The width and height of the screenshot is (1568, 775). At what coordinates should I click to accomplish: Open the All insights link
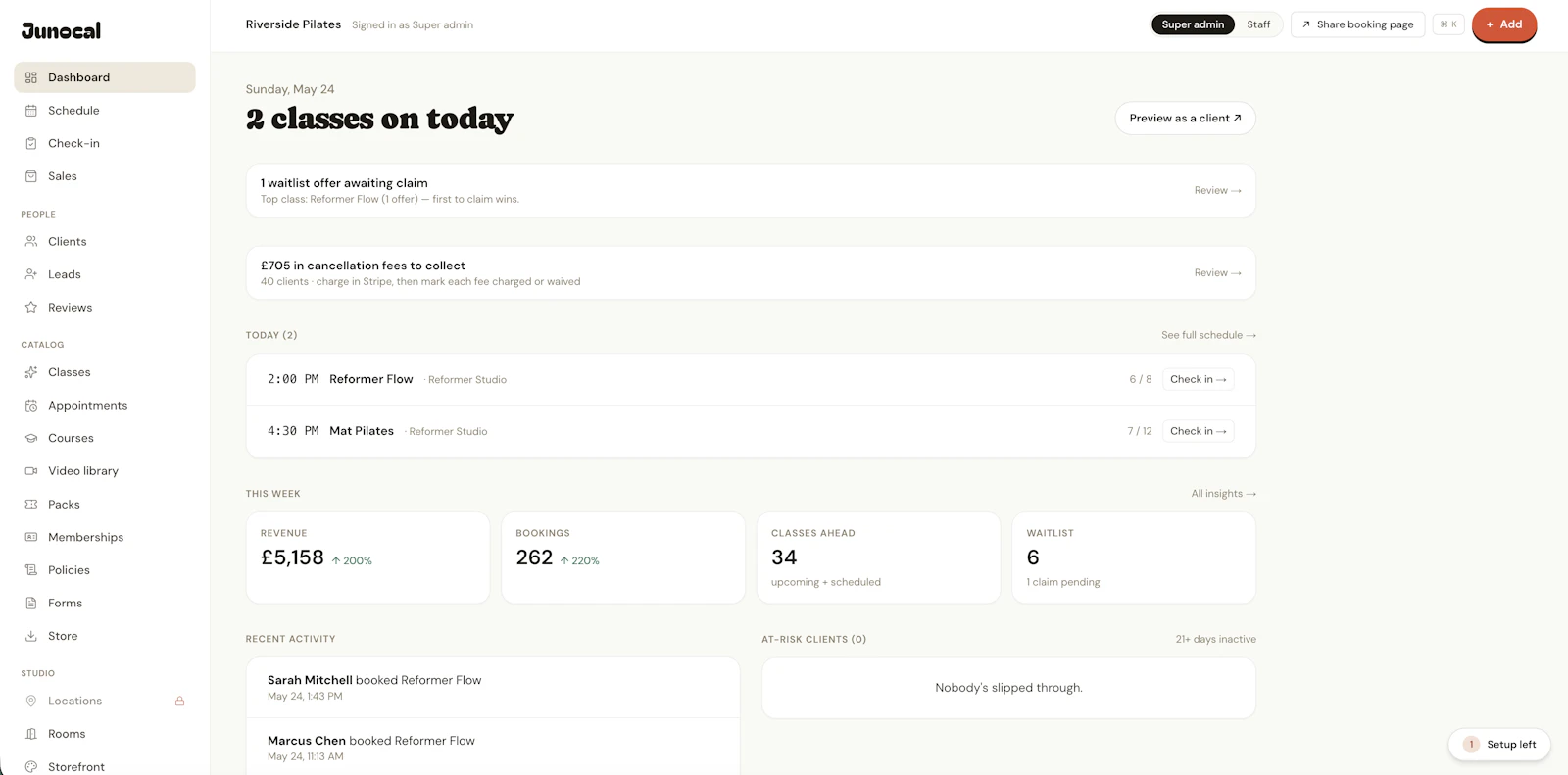(x=1223, y=494)
